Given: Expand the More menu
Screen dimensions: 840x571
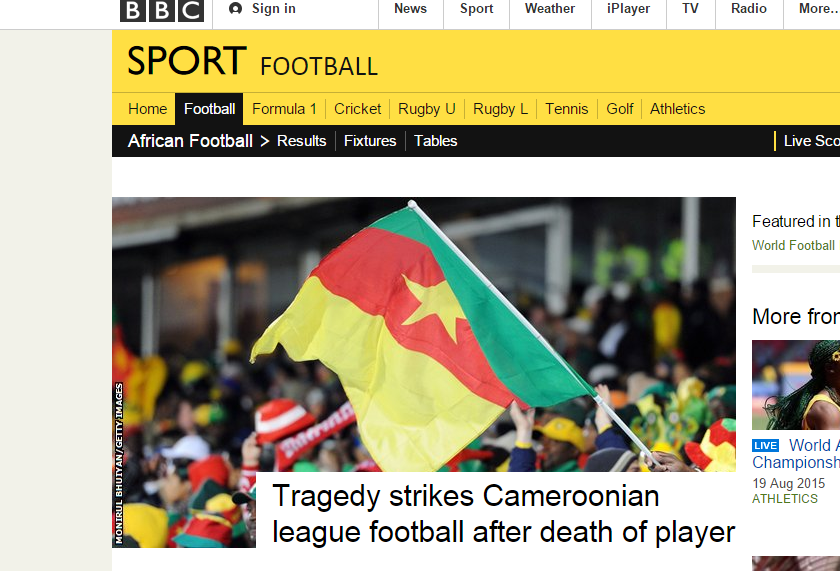Looking at the screenshot, I should (x=818, y=9).
